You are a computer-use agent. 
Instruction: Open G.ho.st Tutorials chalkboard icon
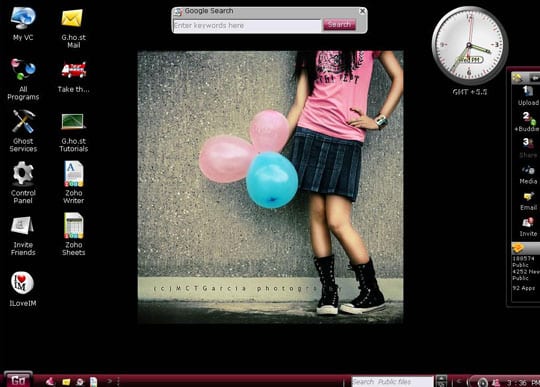(x=73, y=132)
